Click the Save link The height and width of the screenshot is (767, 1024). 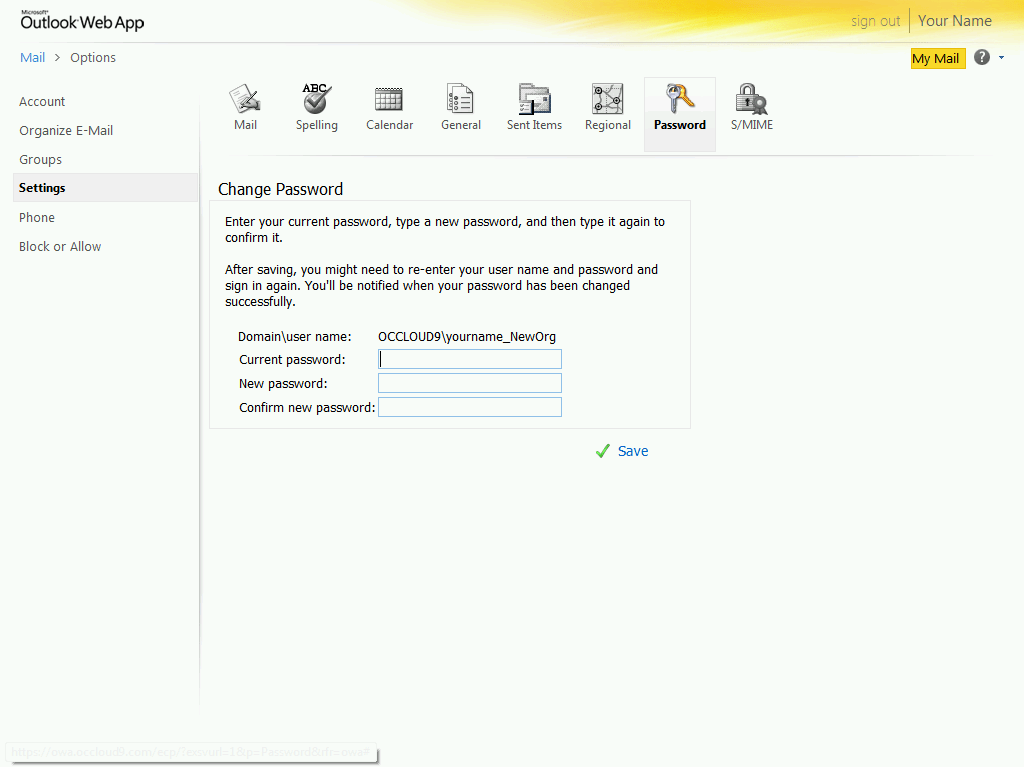tap(633, 451)
